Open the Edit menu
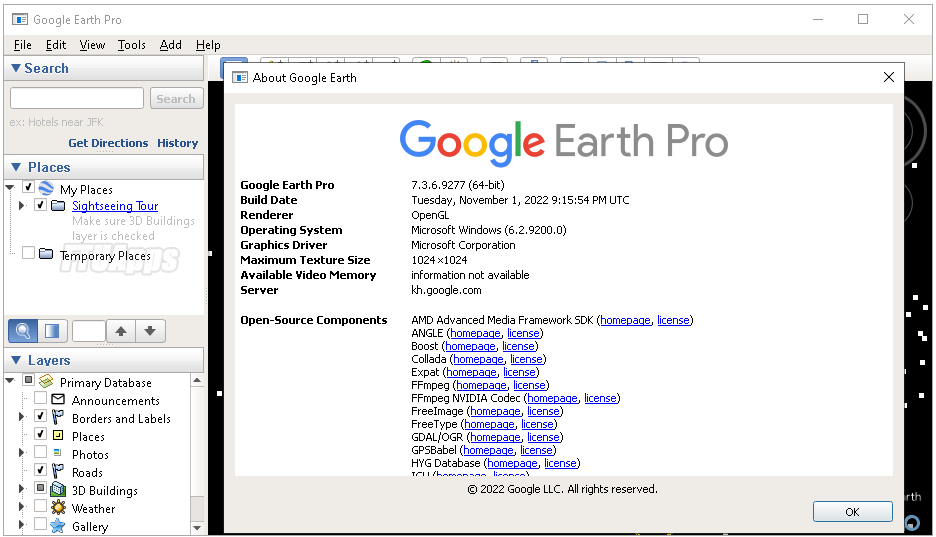The height and width of the screenshot is (537, 936). point(56,45)
